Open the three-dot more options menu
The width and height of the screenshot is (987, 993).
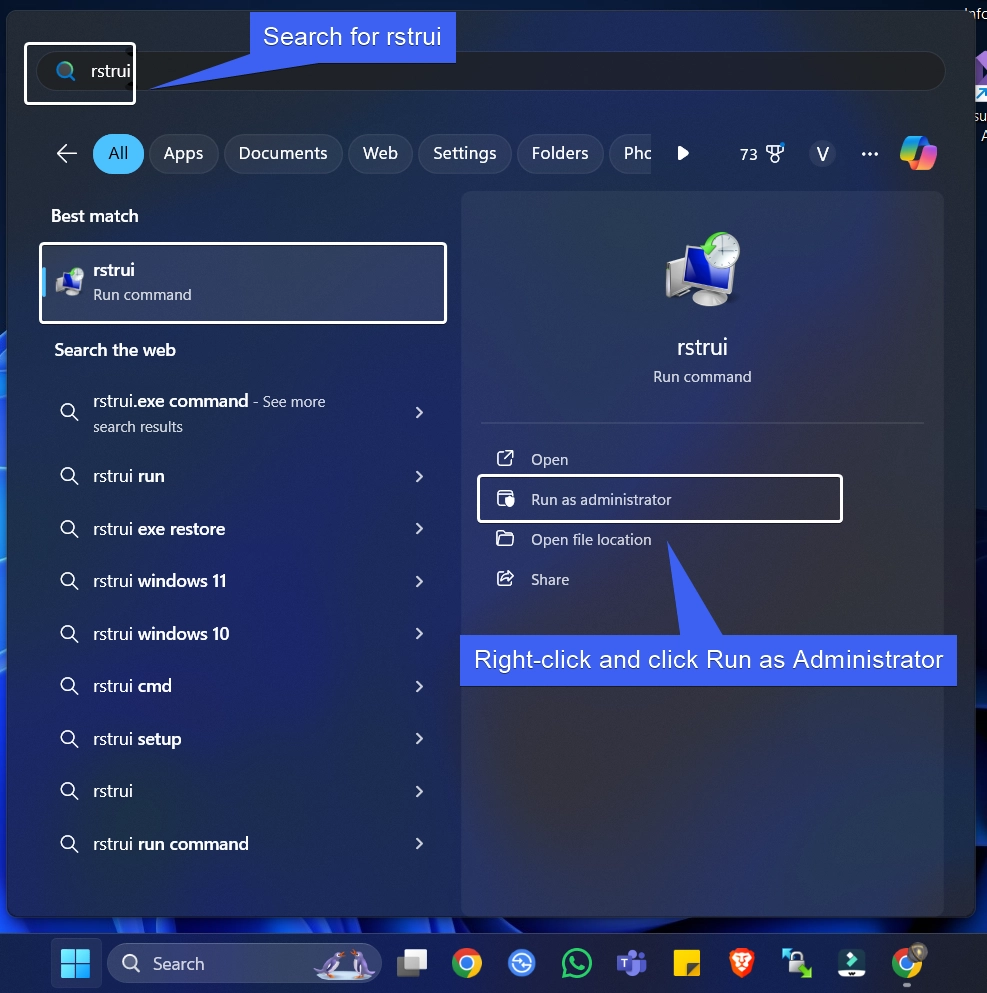tap(870, 154)
